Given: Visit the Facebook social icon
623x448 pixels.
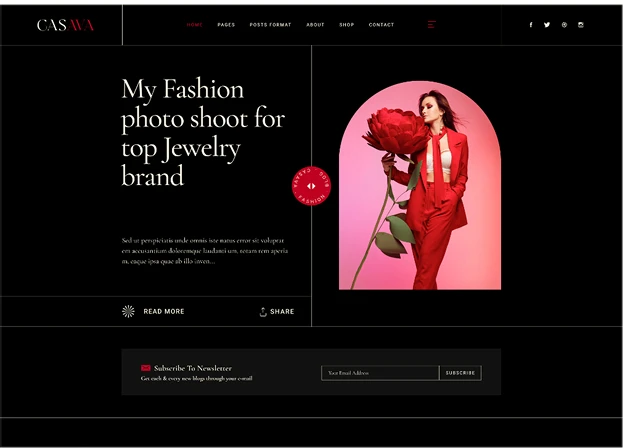Looking at the screenshot, I should pos(531,25).
